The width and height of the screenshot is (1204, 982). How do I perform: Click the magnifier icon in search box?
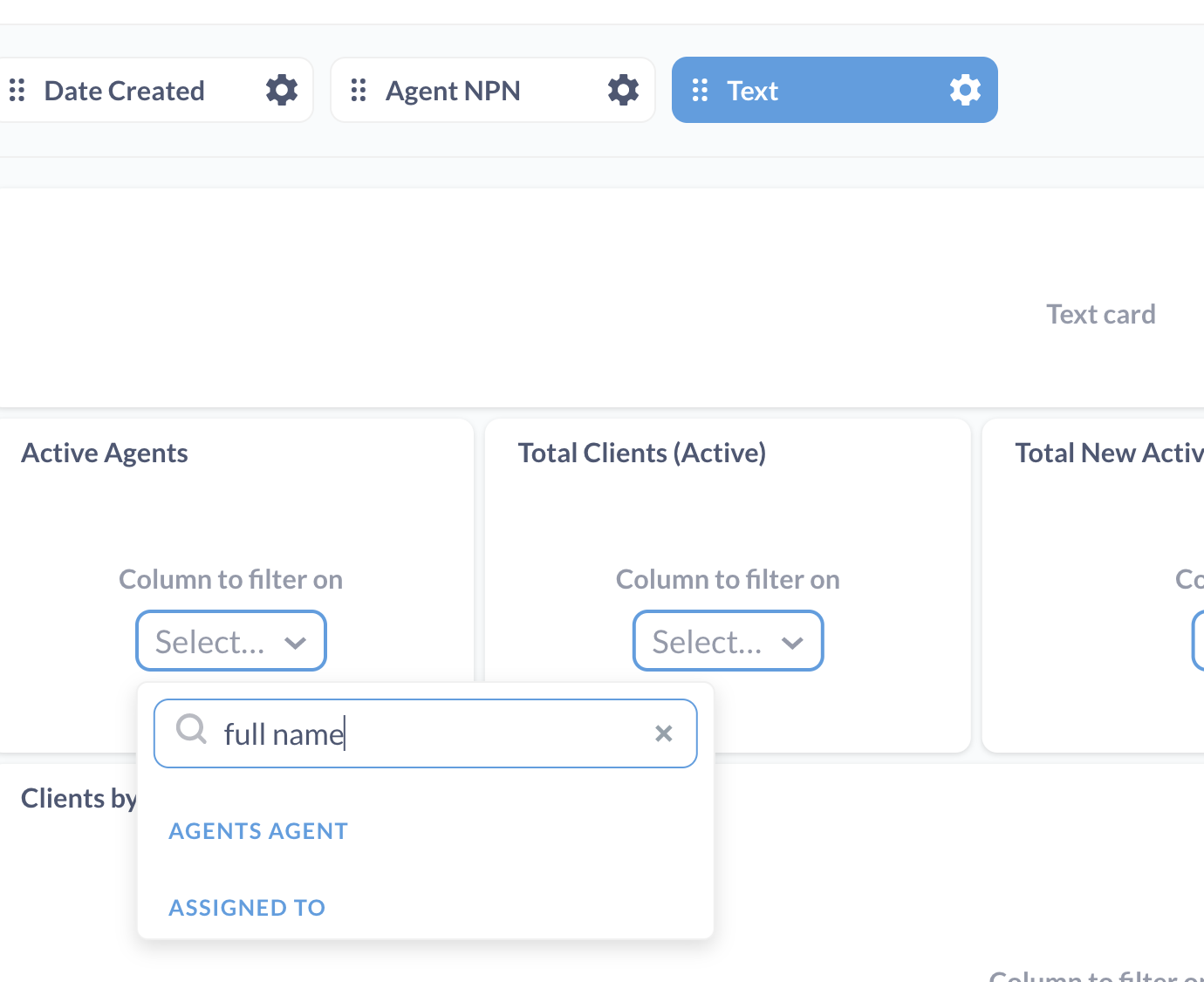click(x=191, y=728)
